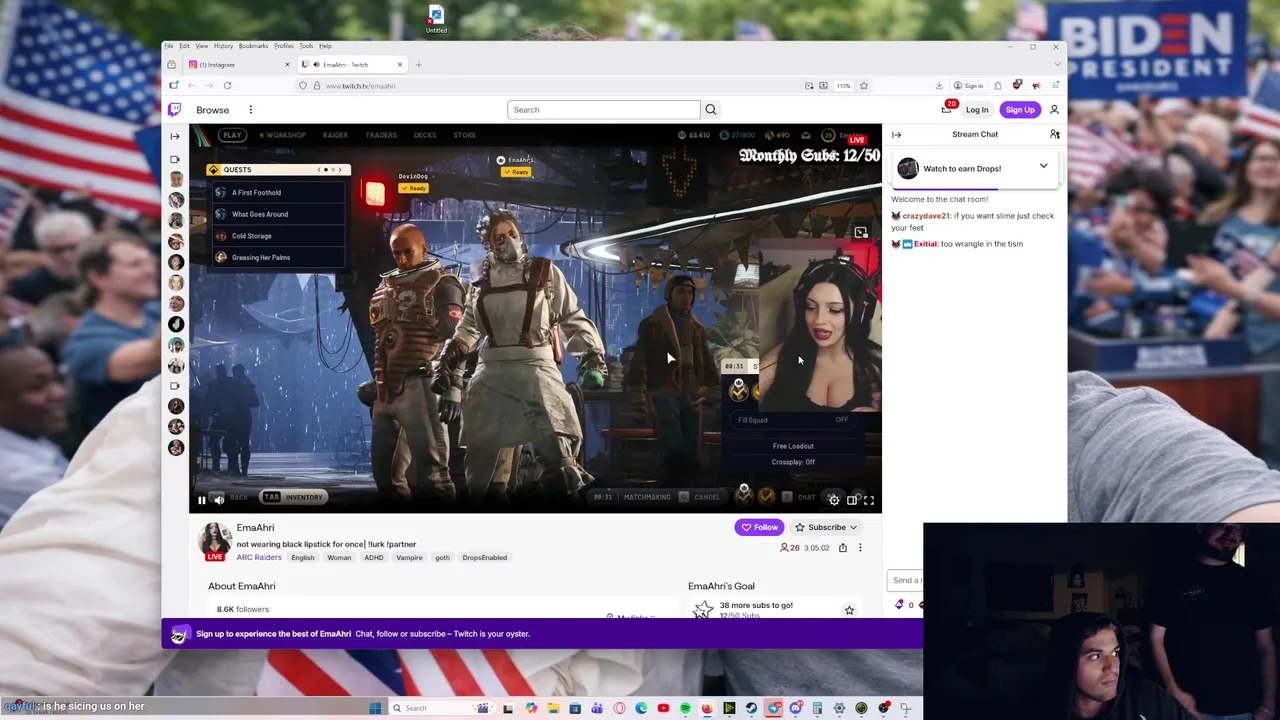Image resolution: width=1280 pixels, height=720 pixels.
Task: Open the chat community users icon
Action: coord(1054,134)
